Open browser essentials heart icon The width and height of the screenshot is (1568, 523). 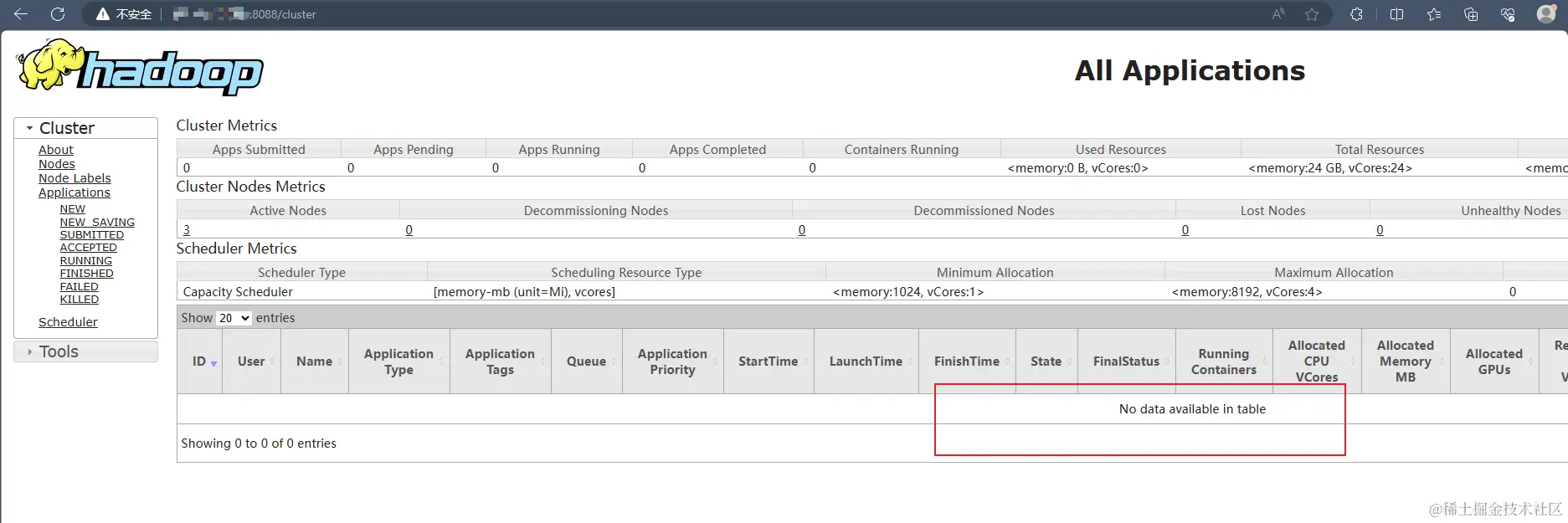1508,14
